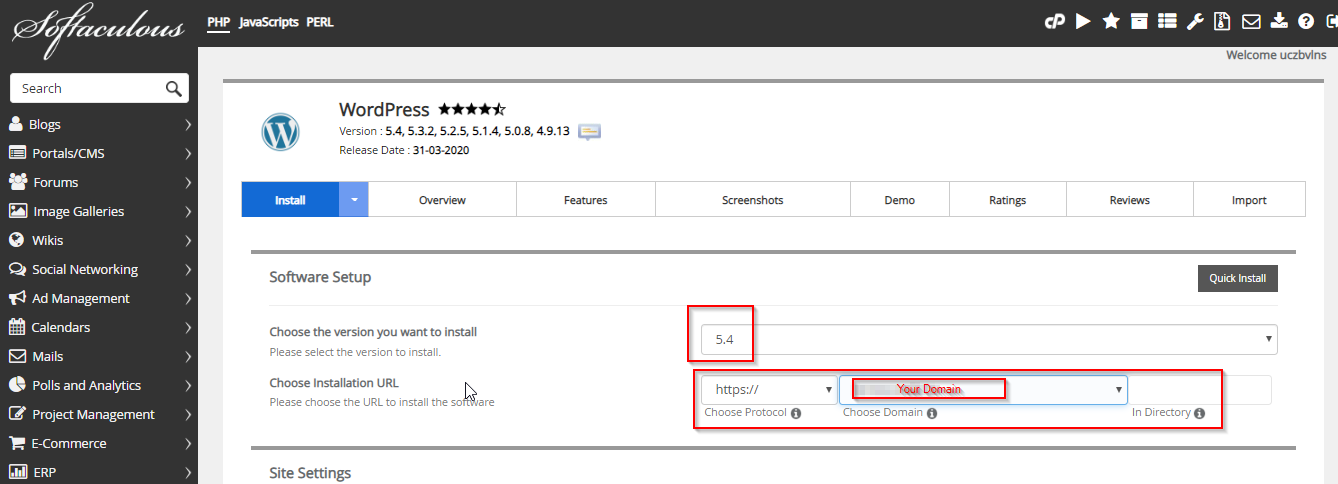Open the Choose Domain dropdown

click(983, 390)
